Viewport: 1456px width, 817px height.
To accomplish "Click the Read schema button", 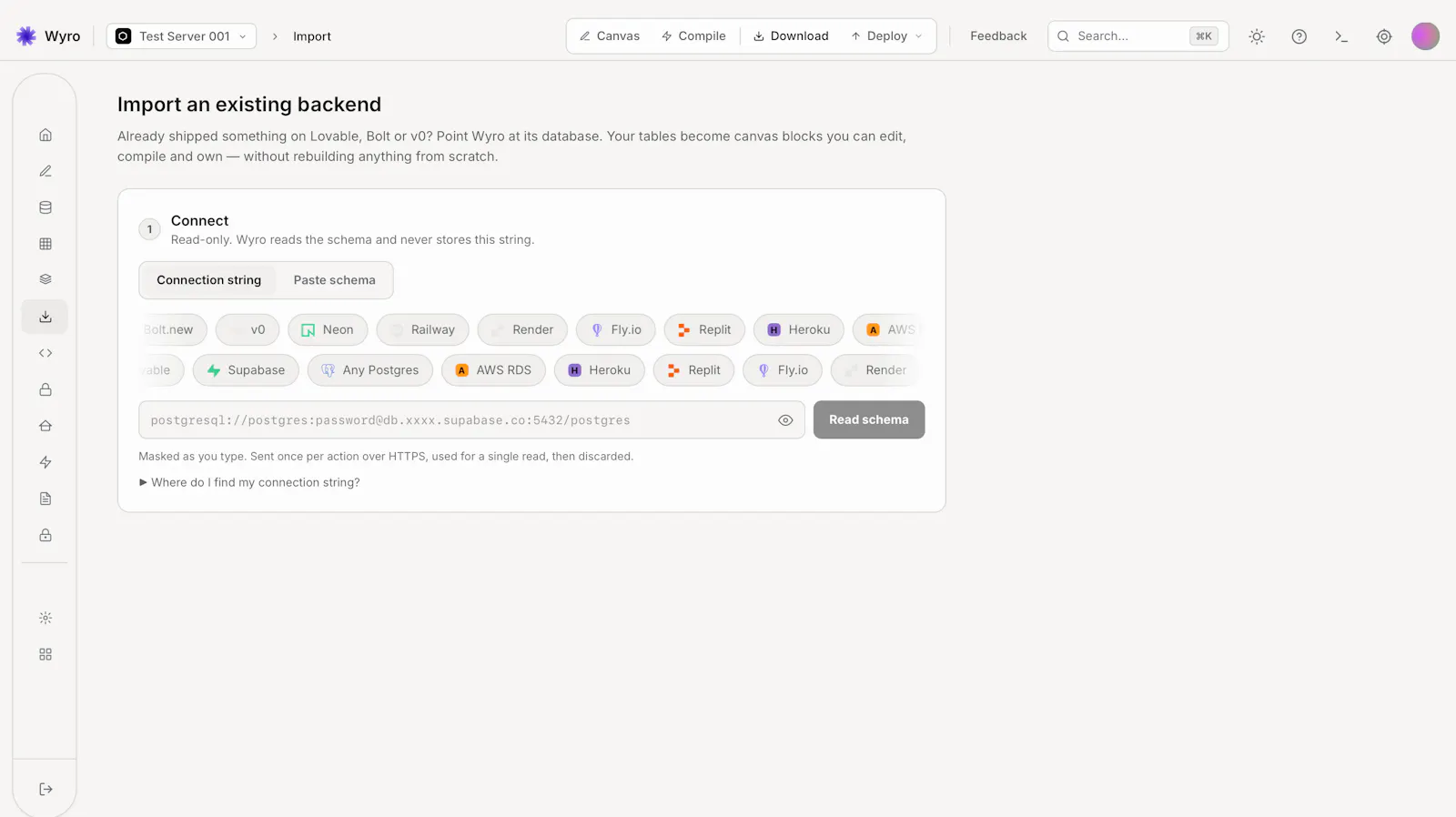I will pos(869,419).
